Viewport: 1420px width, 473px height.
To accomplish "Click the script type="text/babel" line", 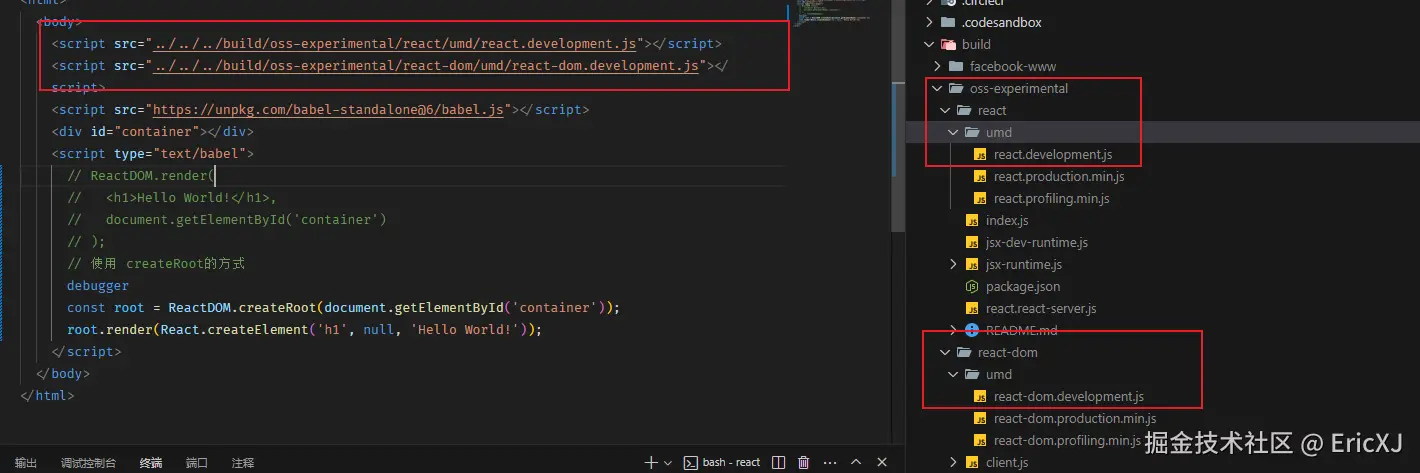I will pos(152,154).
